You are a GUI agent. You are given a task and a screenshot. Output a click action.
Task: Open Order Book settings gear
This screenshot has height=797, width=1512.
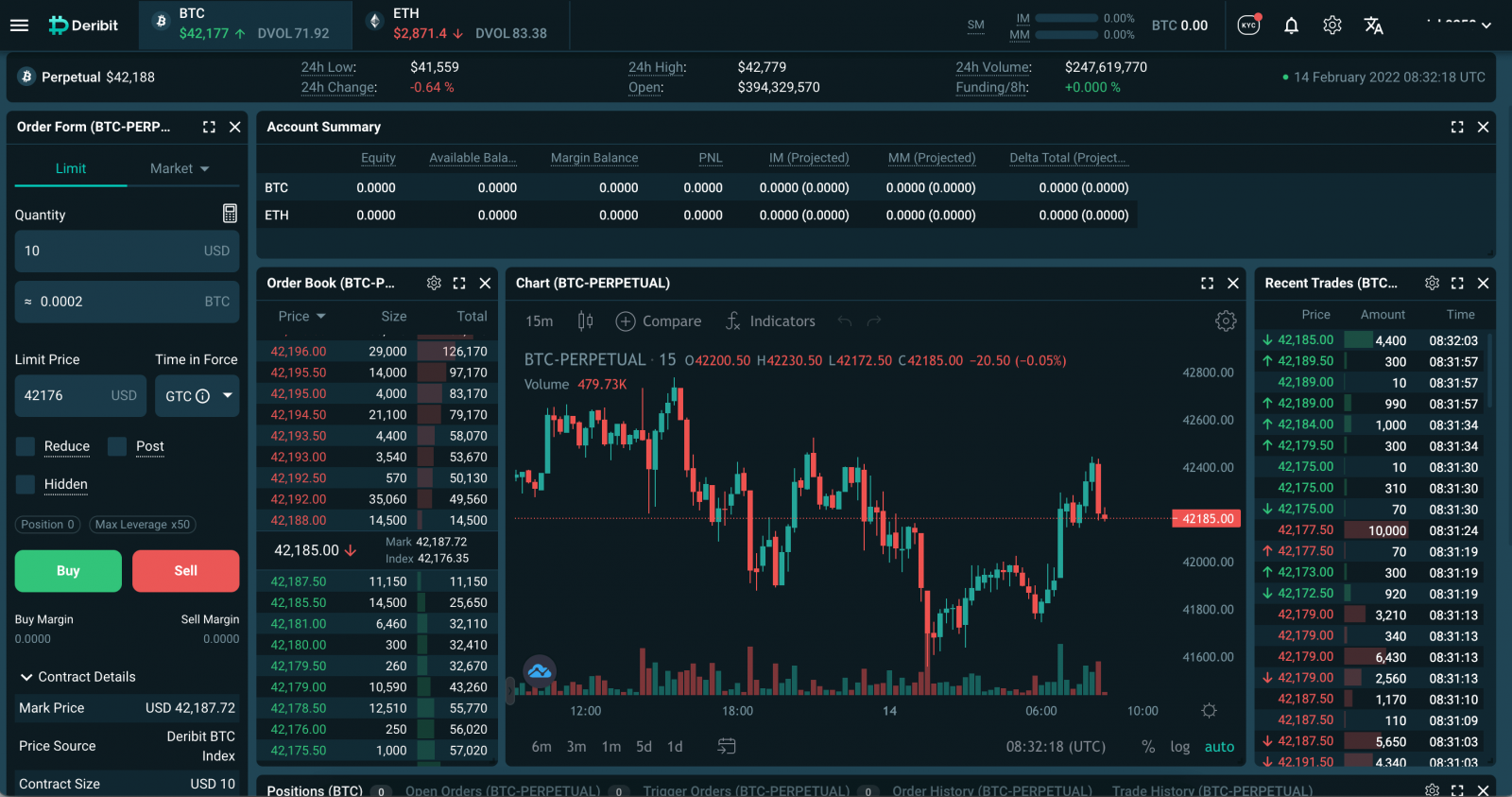click(x=434, y=283)
